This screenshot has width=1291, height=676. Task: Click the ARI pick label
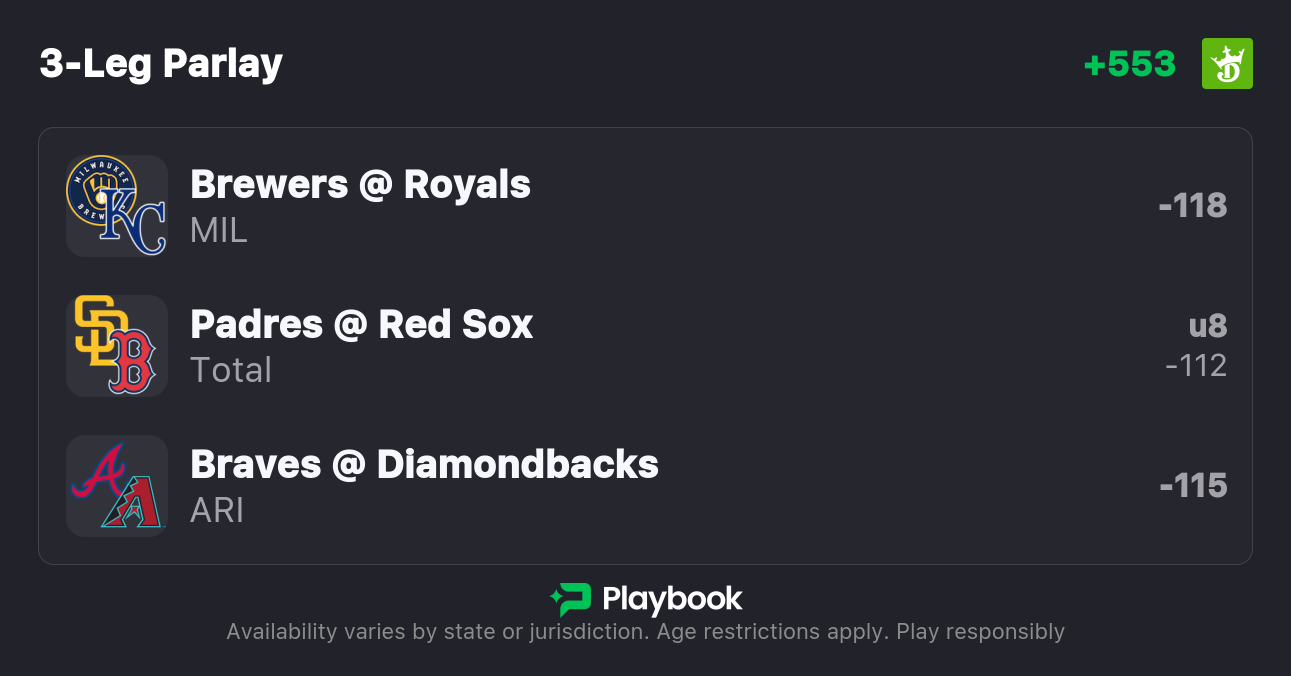click(x=217, y=511)
